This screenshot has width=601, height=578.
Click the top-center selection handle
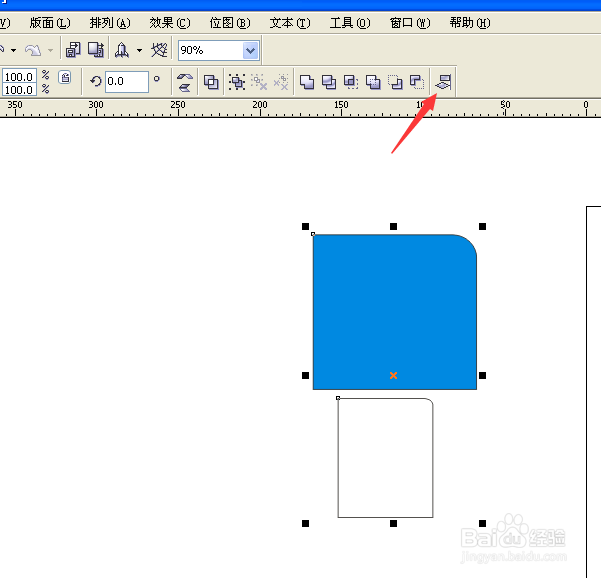click(393, 227)
